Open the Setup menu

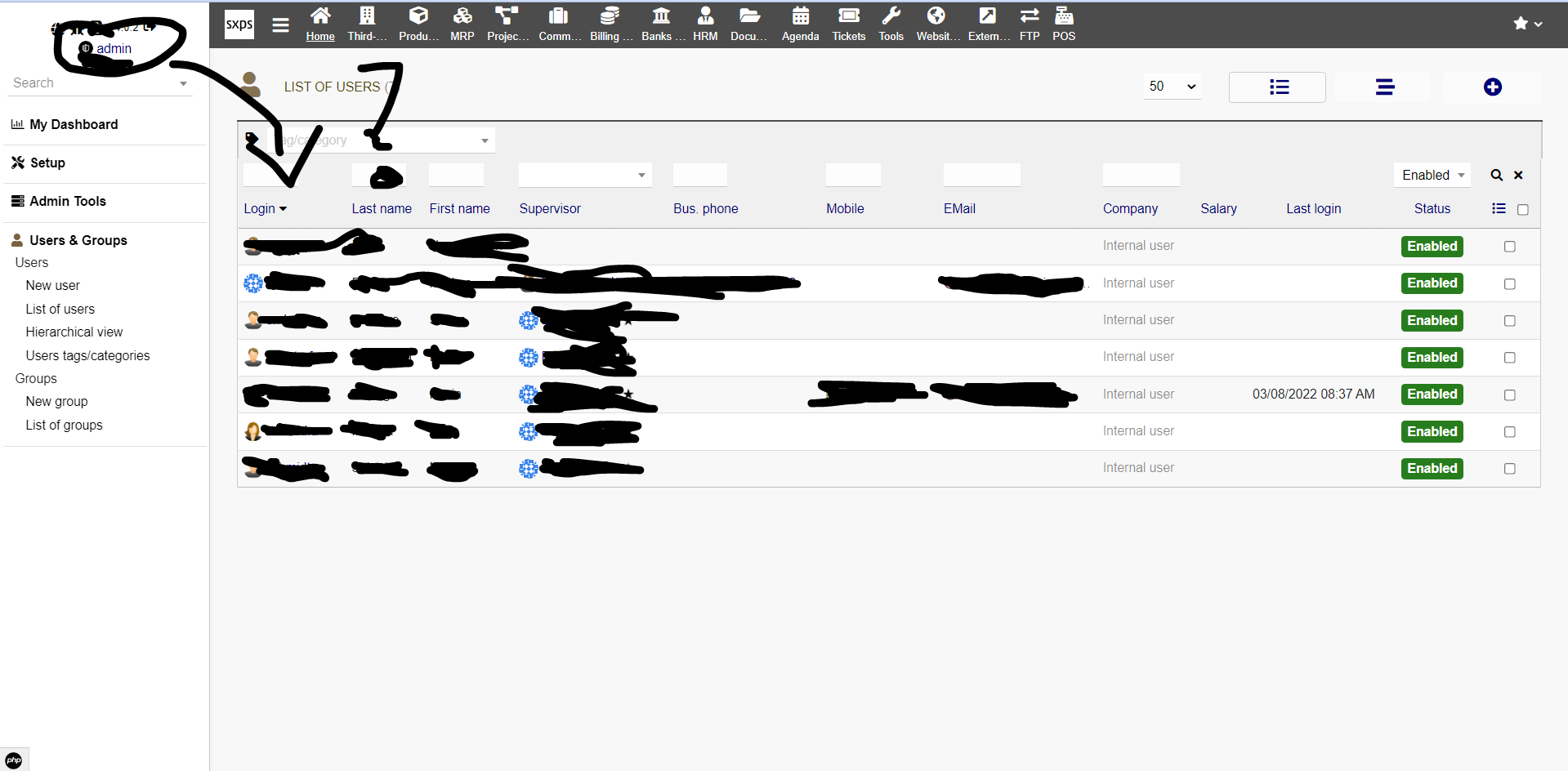47,163
